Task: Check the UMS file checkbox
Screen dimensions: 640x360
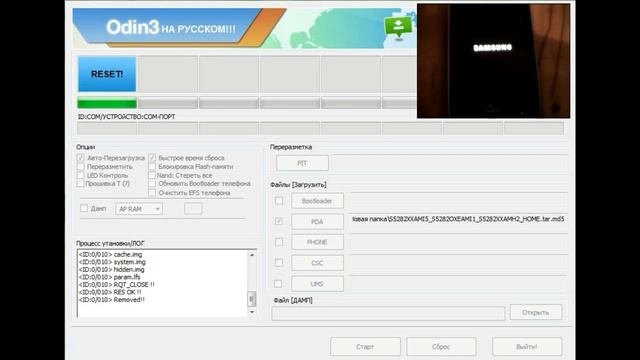Action: pyautogui.click(x=278, y=283)
